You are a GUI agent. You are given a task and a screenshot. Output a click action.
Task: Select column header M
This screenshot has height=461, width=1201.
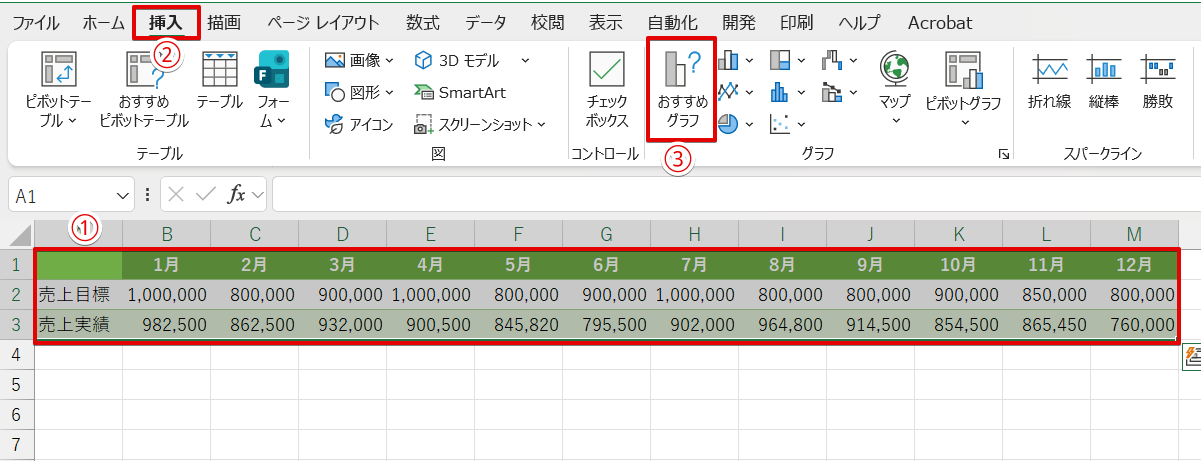(1134, 235)
